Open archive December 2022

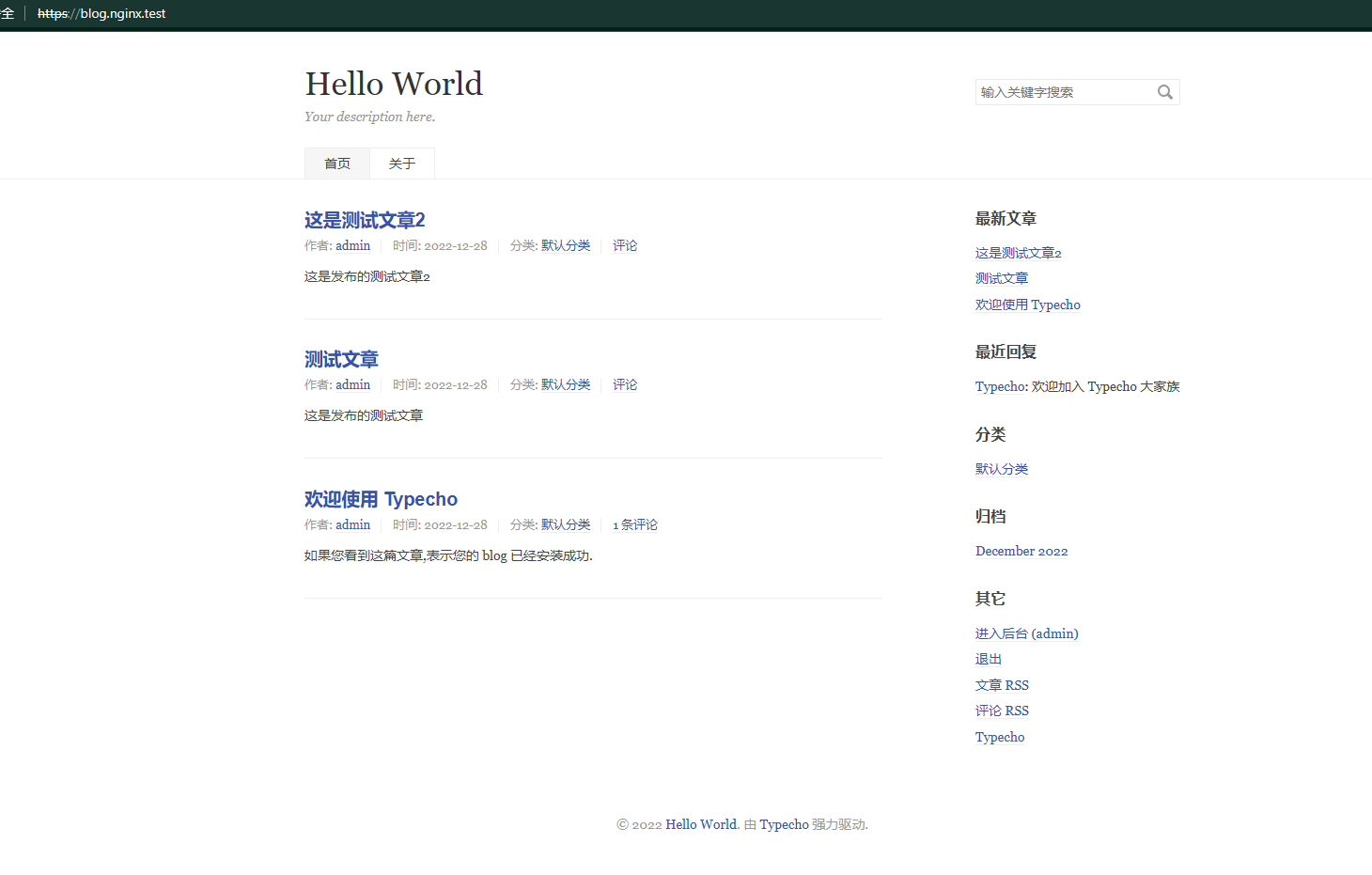click(1021, 551)
